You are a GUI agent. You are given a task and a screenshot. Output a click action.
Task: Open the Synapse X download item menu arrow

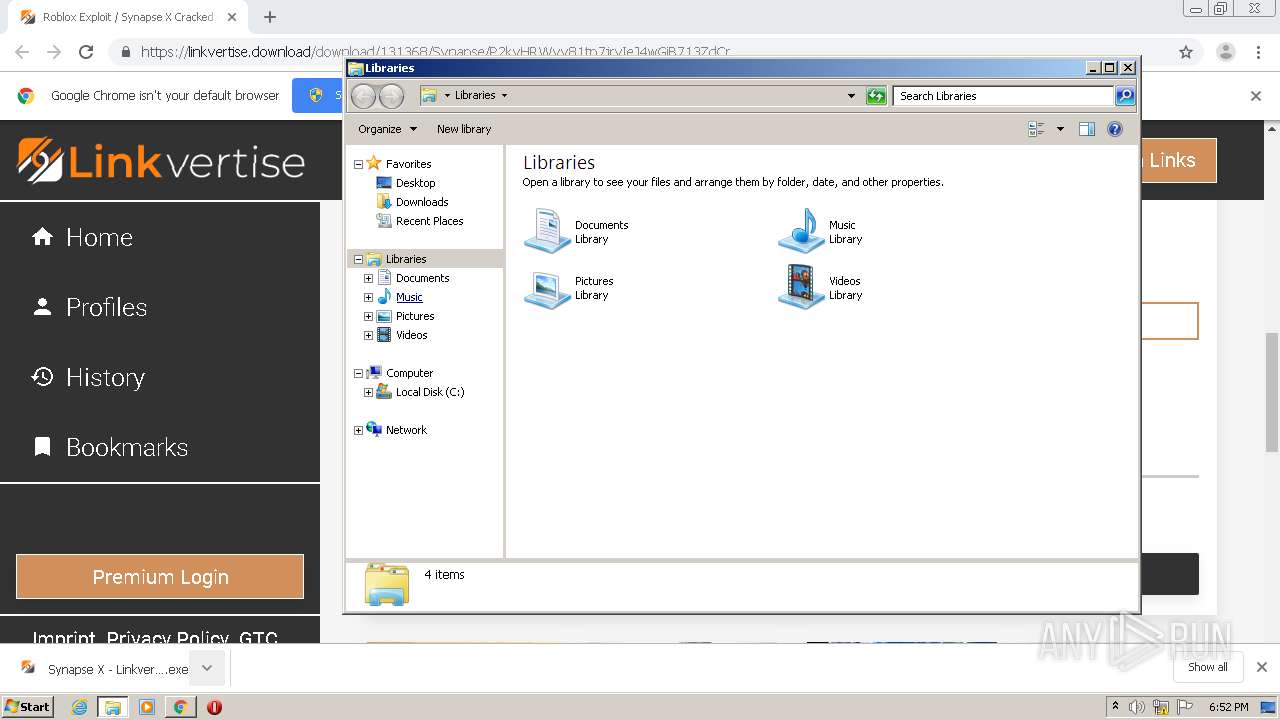(207, 668)
